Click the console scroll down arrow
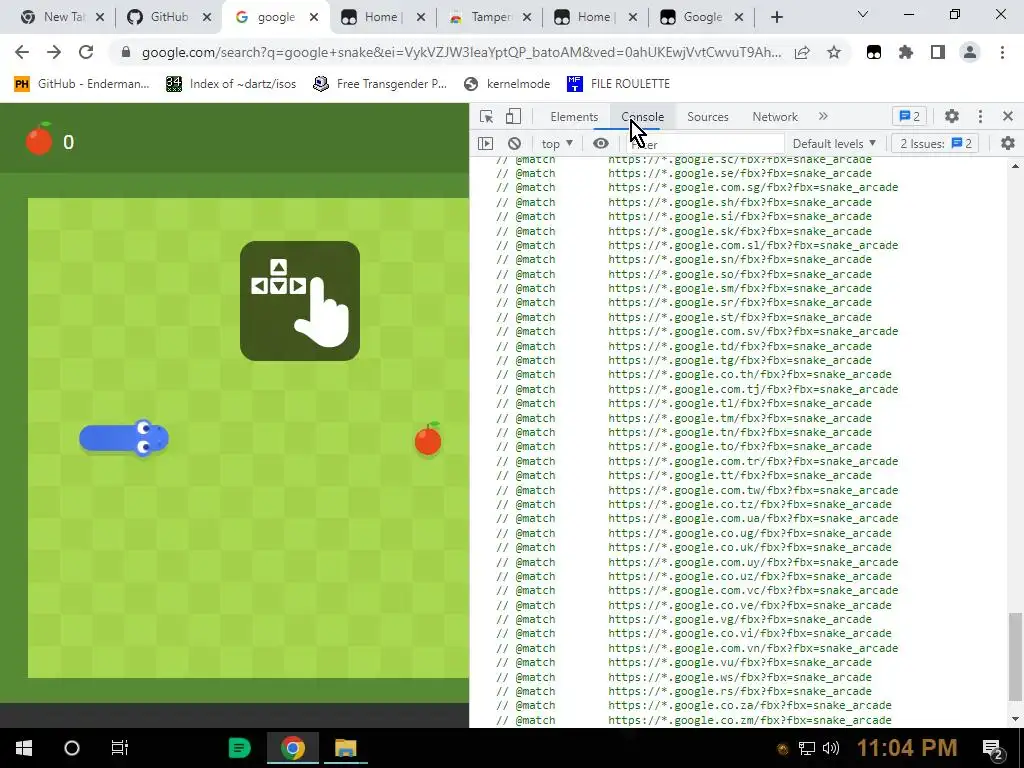Viewport: 1024px width, 768px height. pos(1015,719)
